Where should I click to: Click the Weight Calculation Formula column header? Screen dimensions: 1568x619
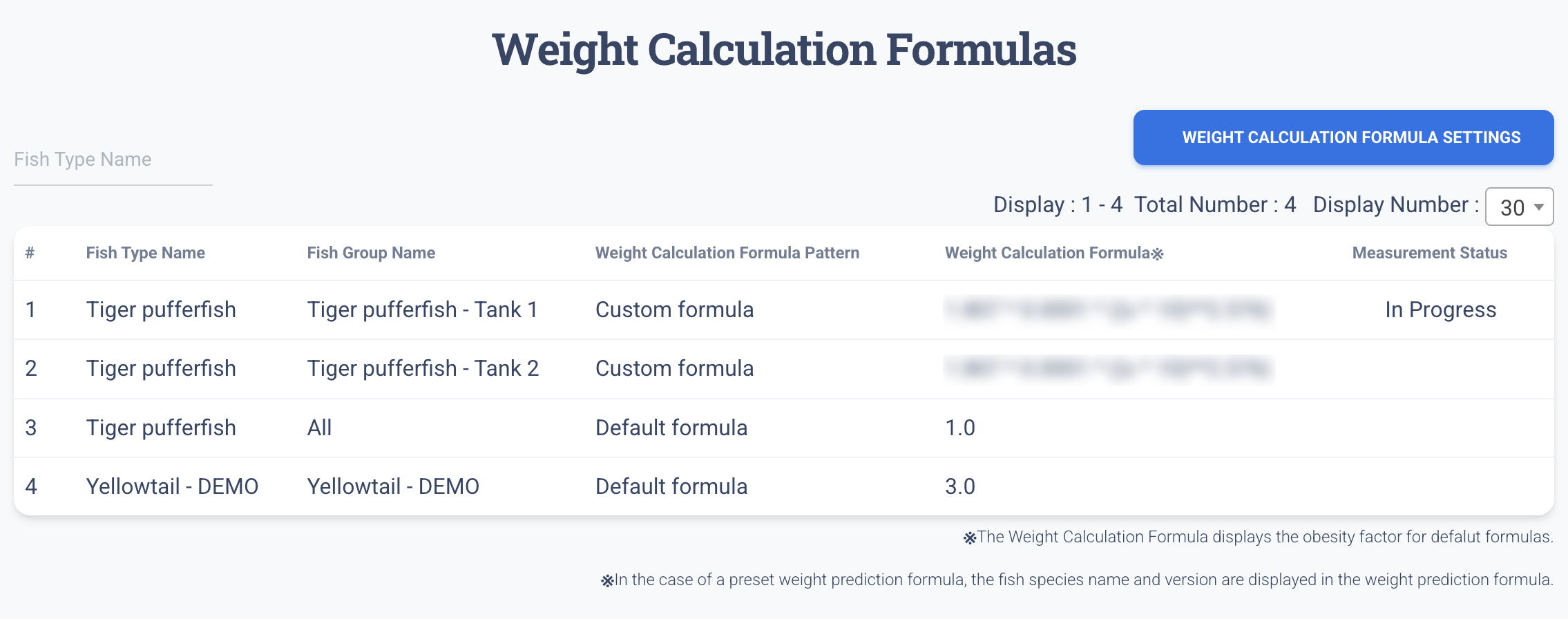[1054, 253]
